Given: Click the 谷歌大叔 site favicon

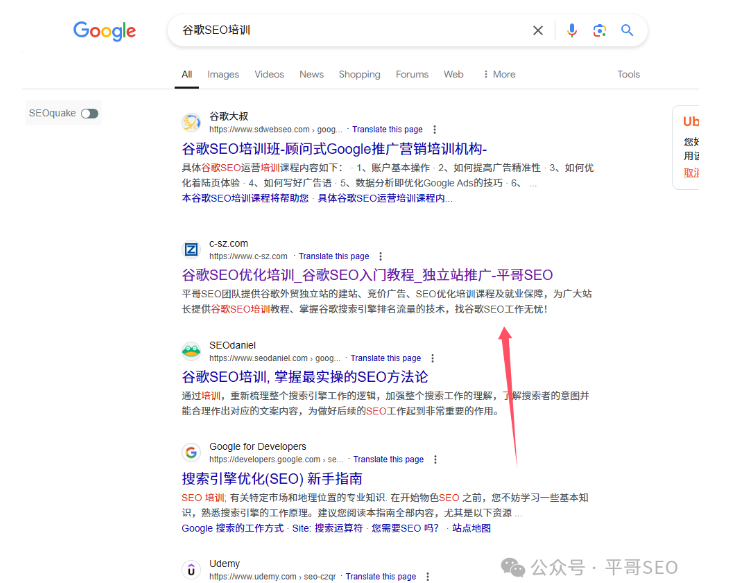Looking at the screenshot, I should [x=191, y=122].
